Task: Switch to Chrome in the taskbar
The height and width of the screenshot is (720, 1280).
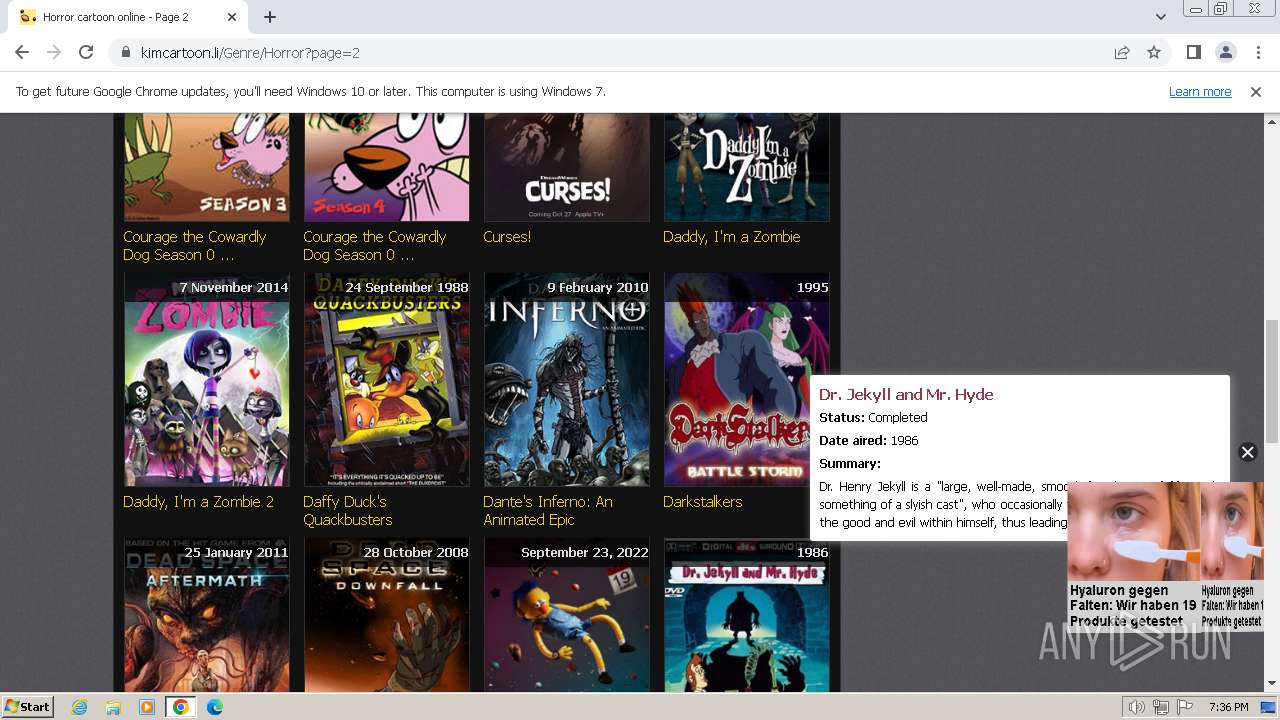Action: click(x=180, y=707)
